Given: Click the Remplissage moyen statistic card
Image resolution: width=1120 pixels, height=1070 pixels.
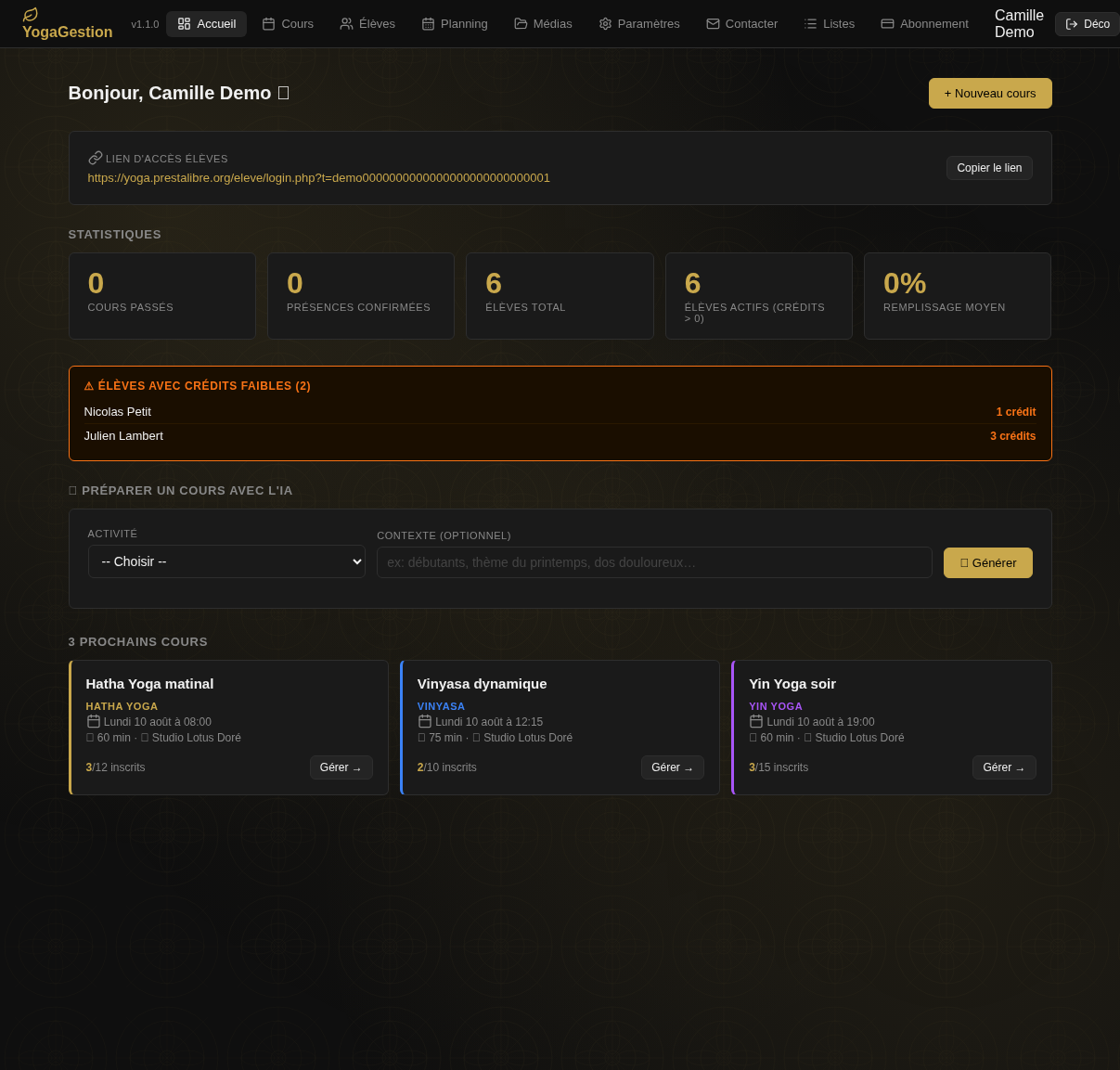Looking at the screenshot, I should pyautogui.click(x=958, y=296).
